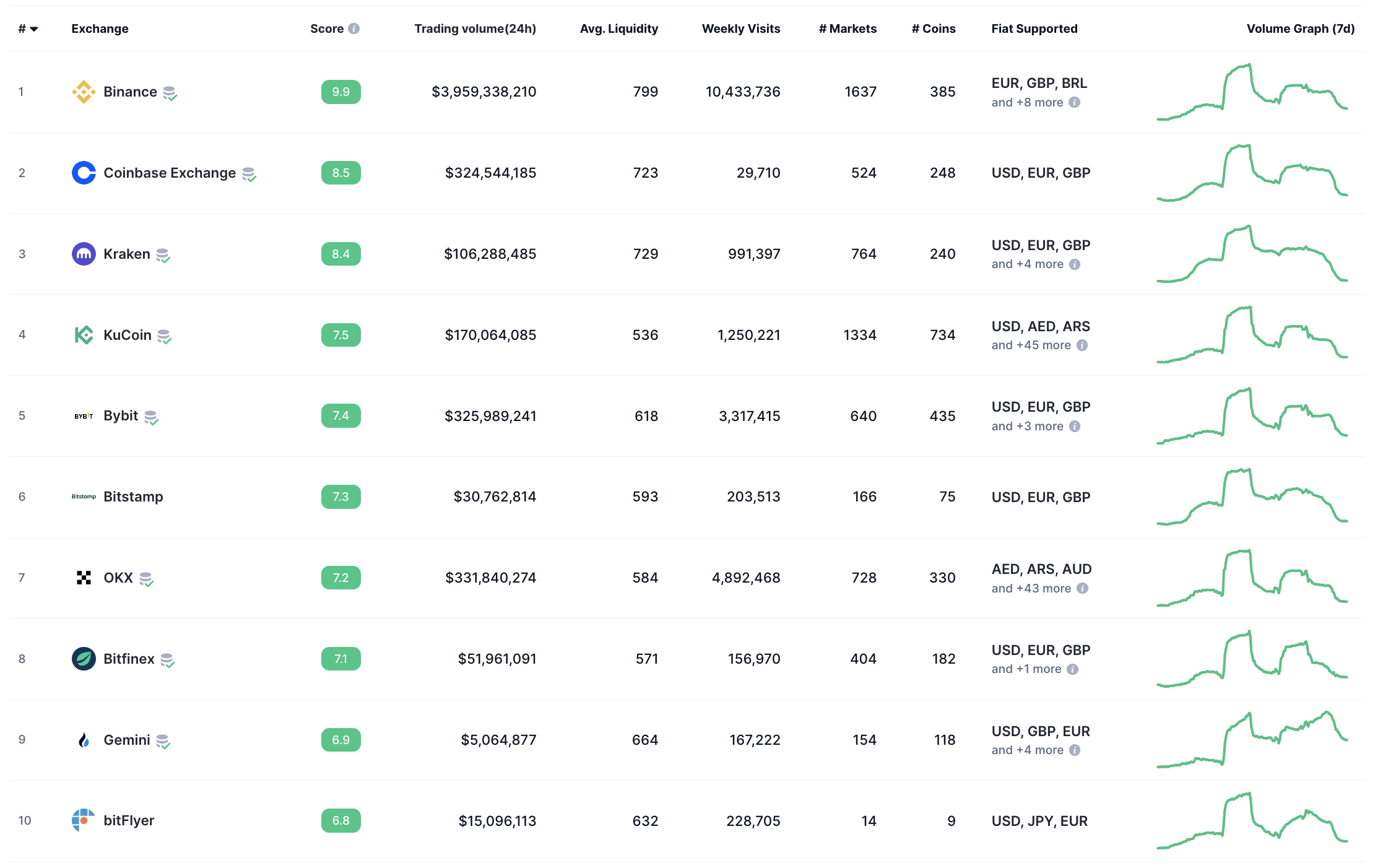Click the OKX checkered logo icon
1383x868 pixels.
(84, 578)
